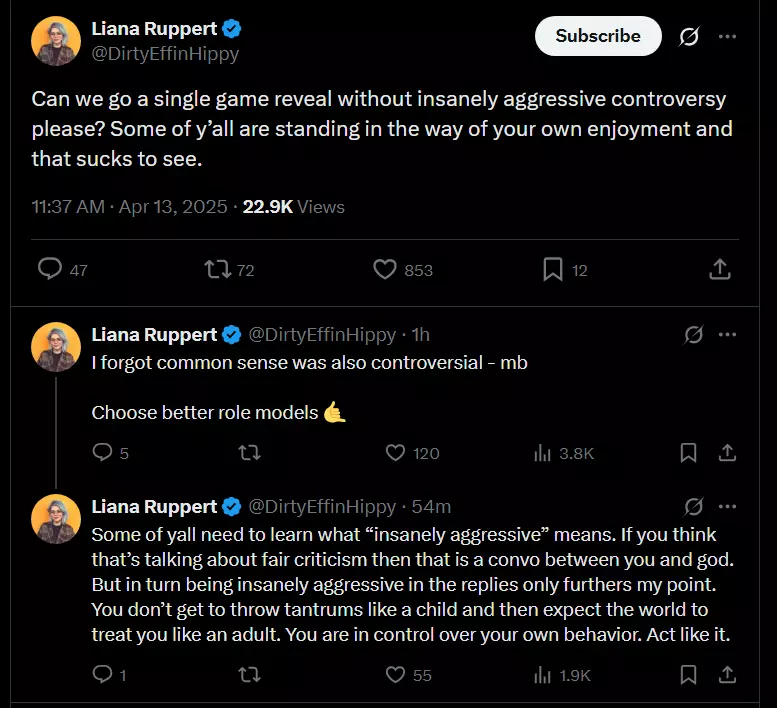View 1.9K analytics on the 54m reply
The width and height of the screenshot is (777, 708).
coord(562,675)
